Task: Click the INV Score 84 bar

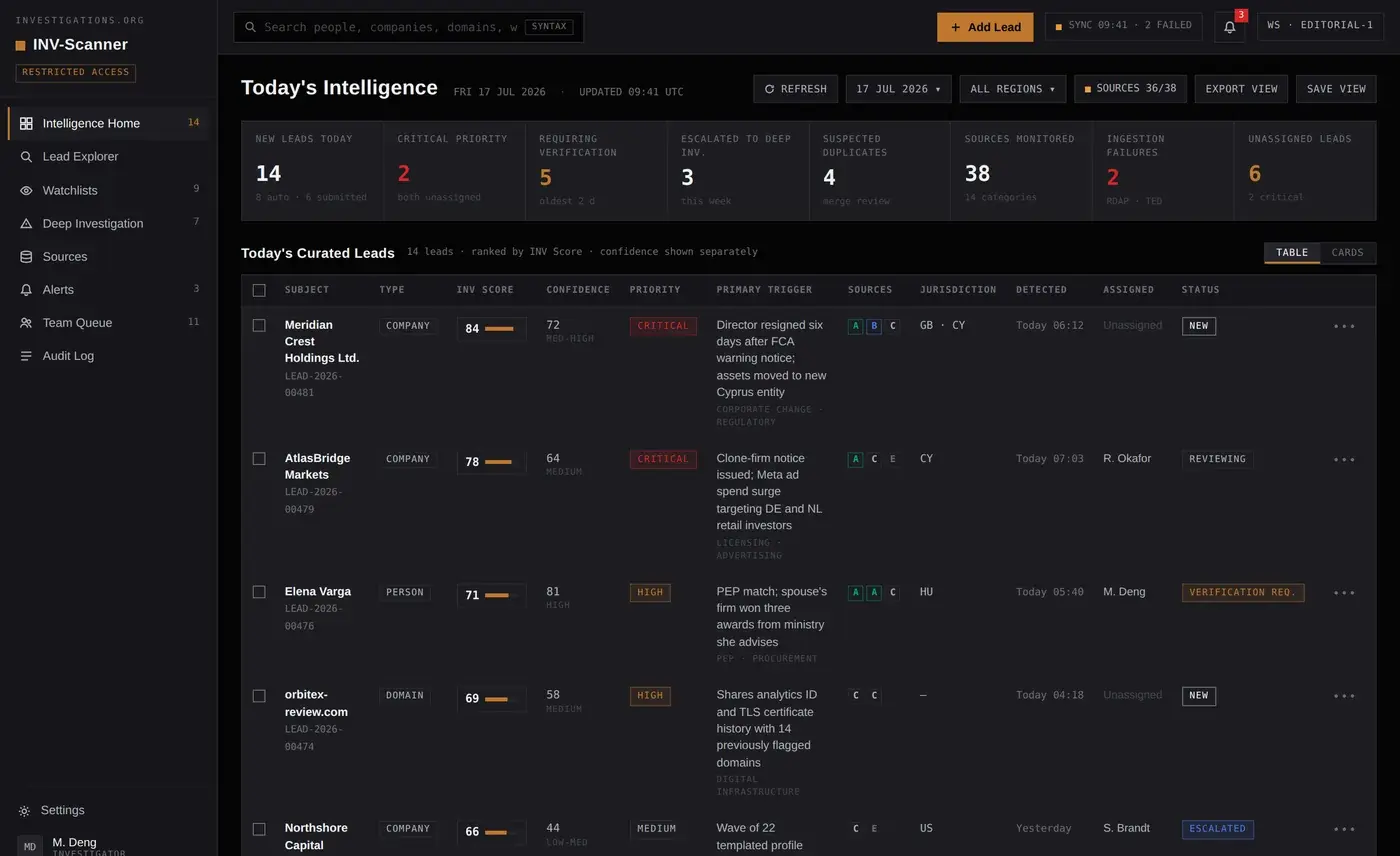Action: [499, 329]
